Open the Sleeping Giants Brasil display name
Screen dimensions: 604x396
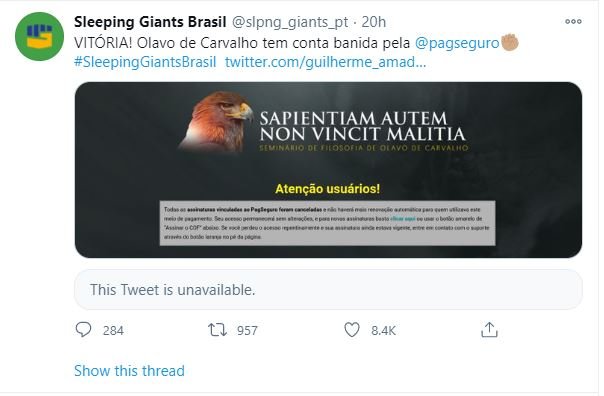(x=150, y=22)
